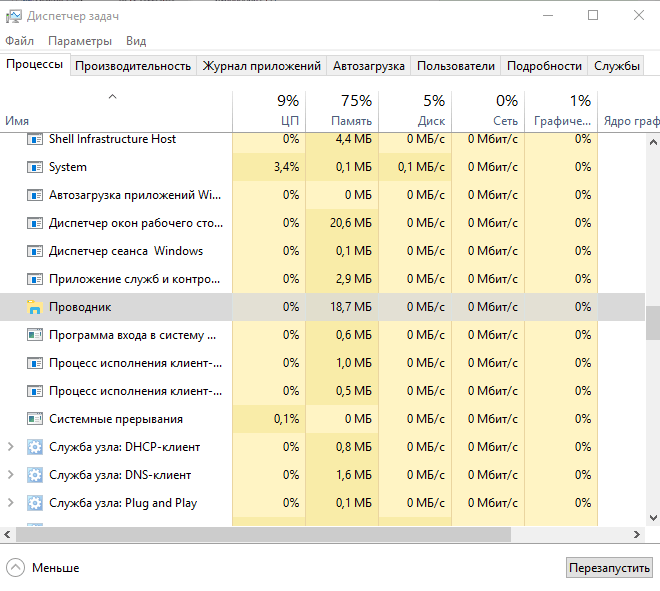660x591 pixels.
Task: Open the Параметры menu
Action: (80, 41)
